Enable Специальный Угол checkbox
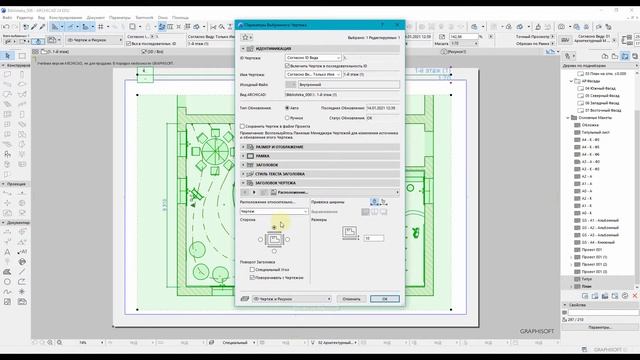The height and width of the screenshot is (360, 640). [252, 270]
